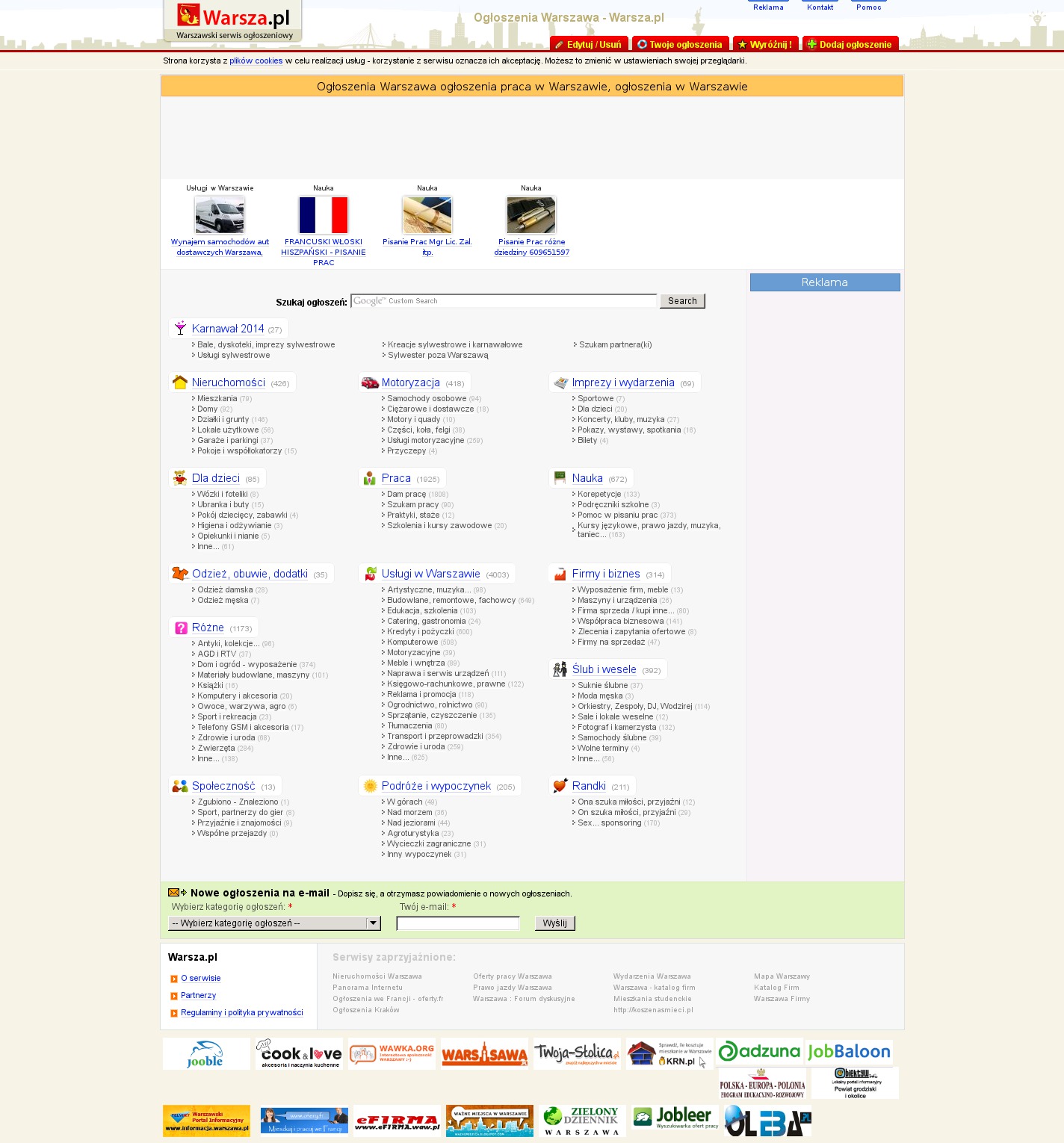This screenshot has height=1143, width=1064.
Task: Click the sun icon for Podróże i wypoczynek
Action: (x=369, y=786)
